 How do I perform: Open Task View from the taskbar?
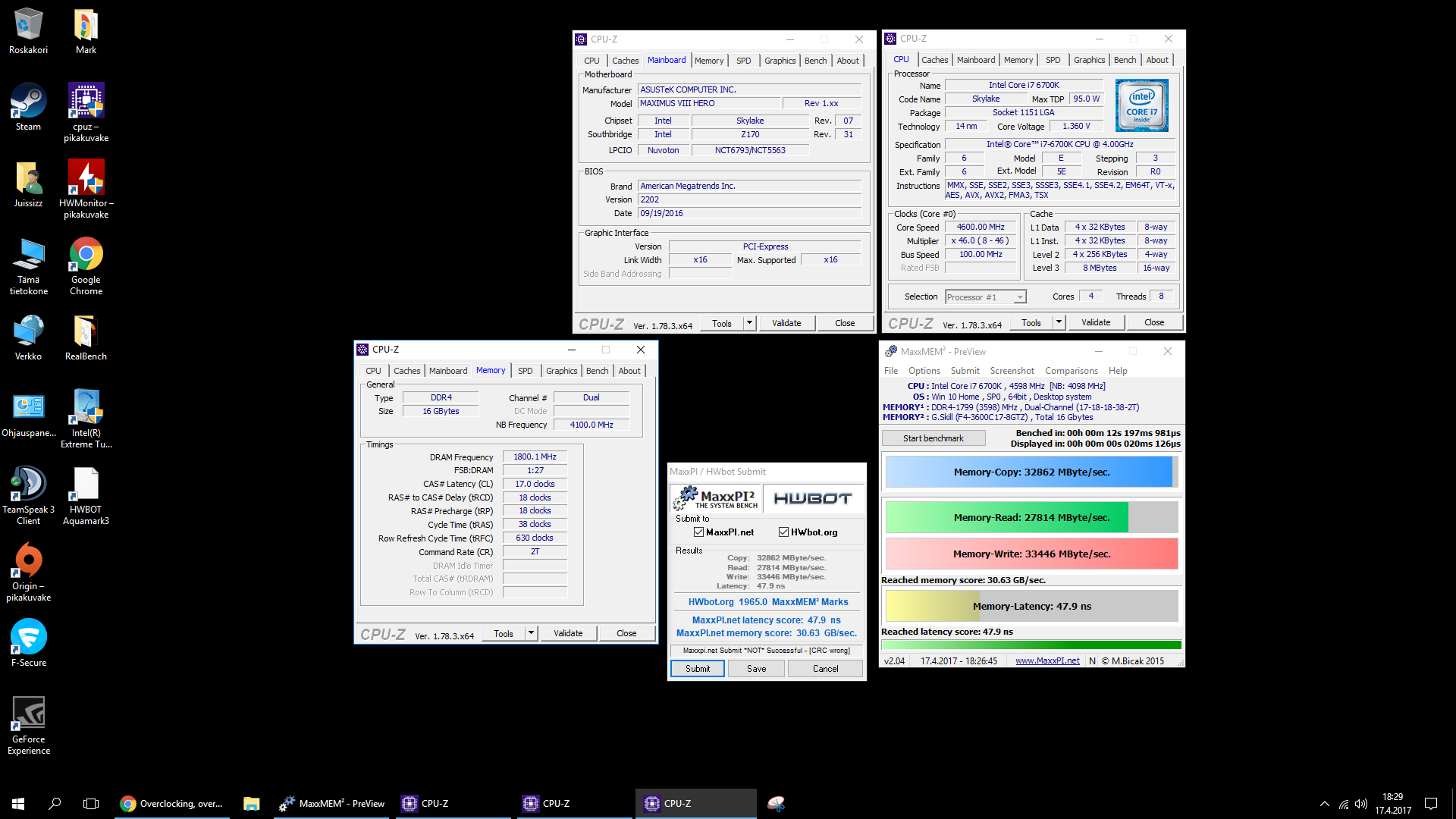click(x=91, y=803)
